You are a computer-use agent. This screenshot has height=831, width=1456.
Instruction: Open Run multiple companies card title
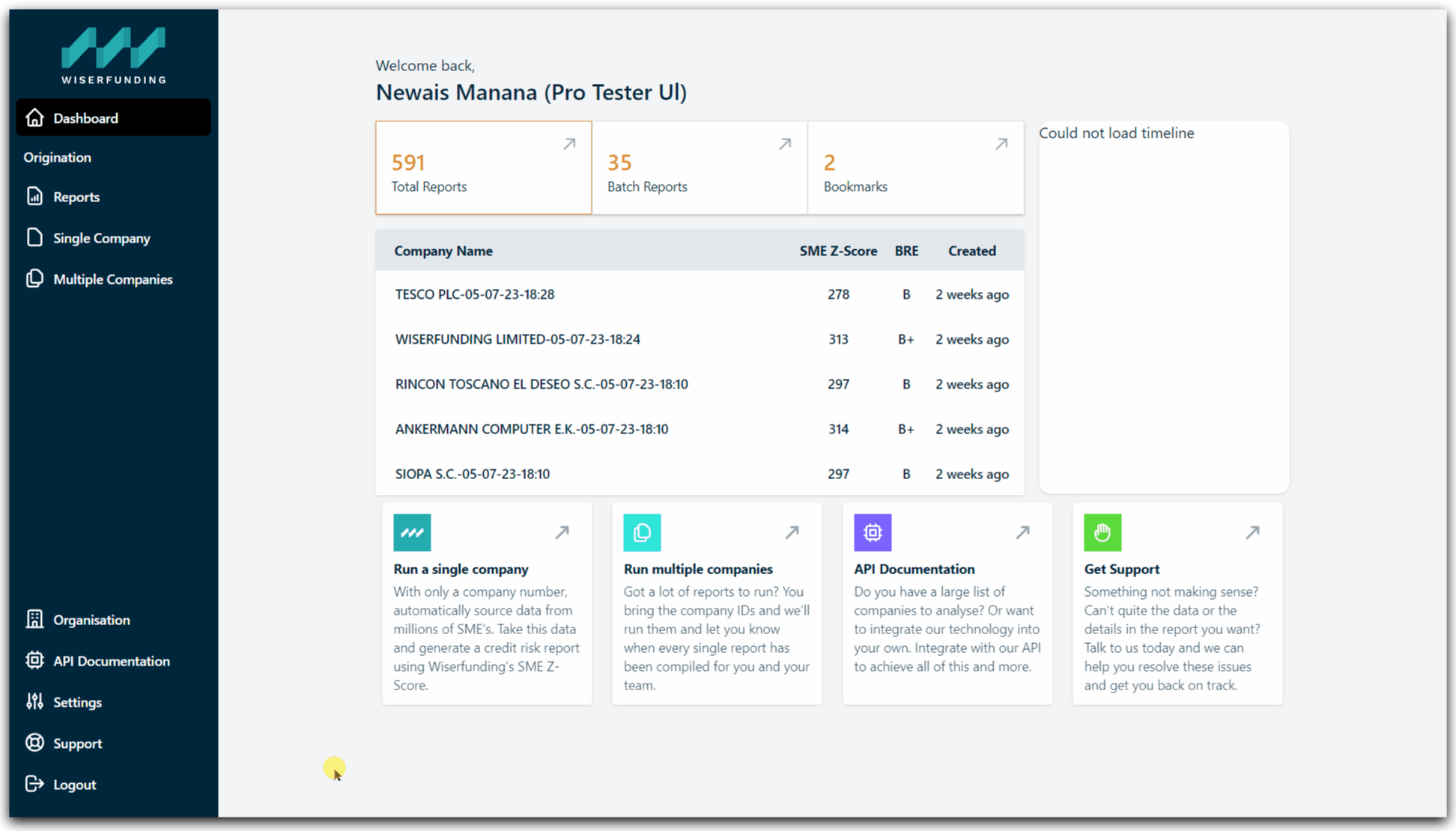(698, 569)
